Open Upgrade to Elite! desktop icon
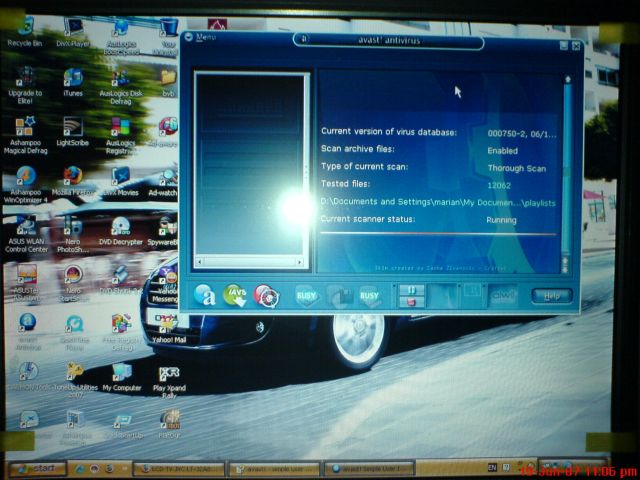Viewport: 640px width, 480px height. pyautogui.click(x=25, y=85)
